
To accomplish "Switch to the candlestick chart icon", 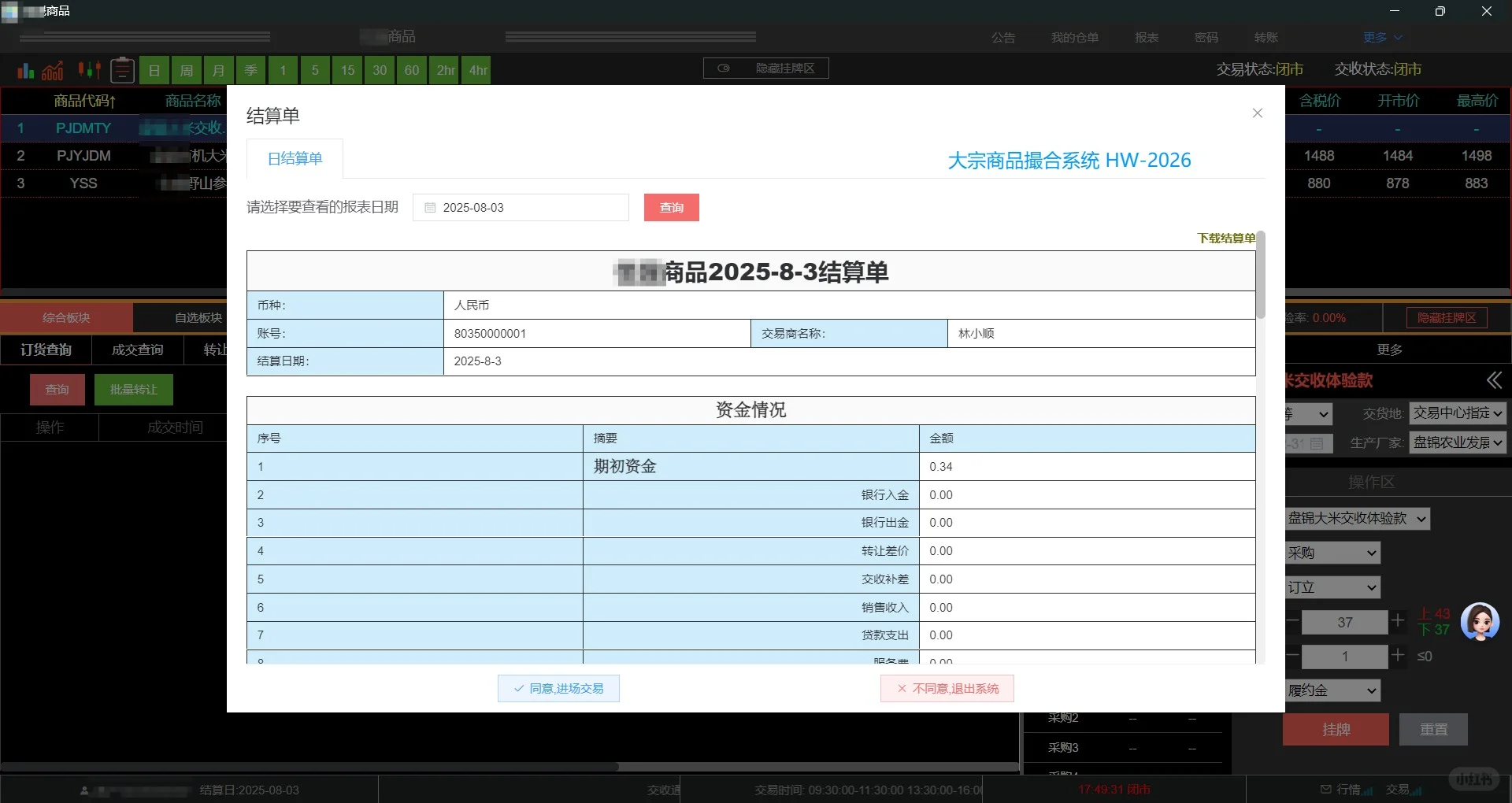I will 89,70.
